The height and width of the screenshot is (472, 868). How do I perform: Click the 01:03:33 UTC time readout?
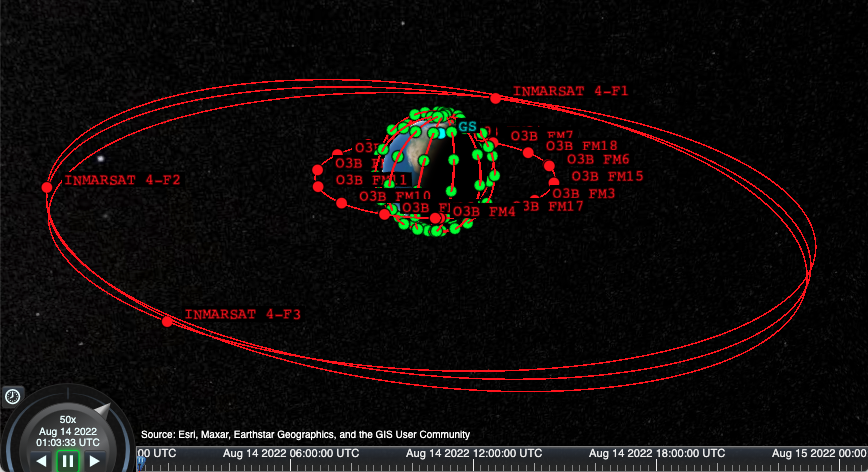pos(68,443)
